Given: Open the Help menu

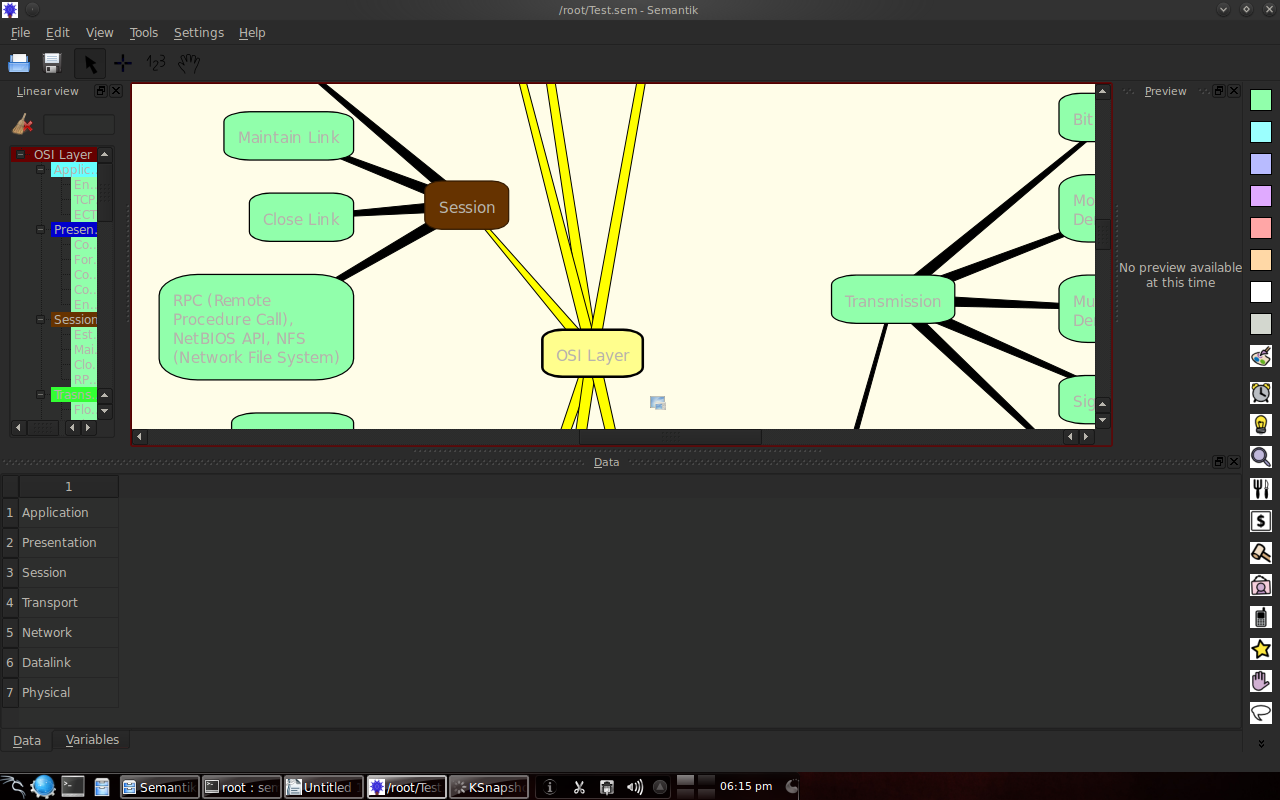Looking at the screenshot, I should (x=252, y=32).
